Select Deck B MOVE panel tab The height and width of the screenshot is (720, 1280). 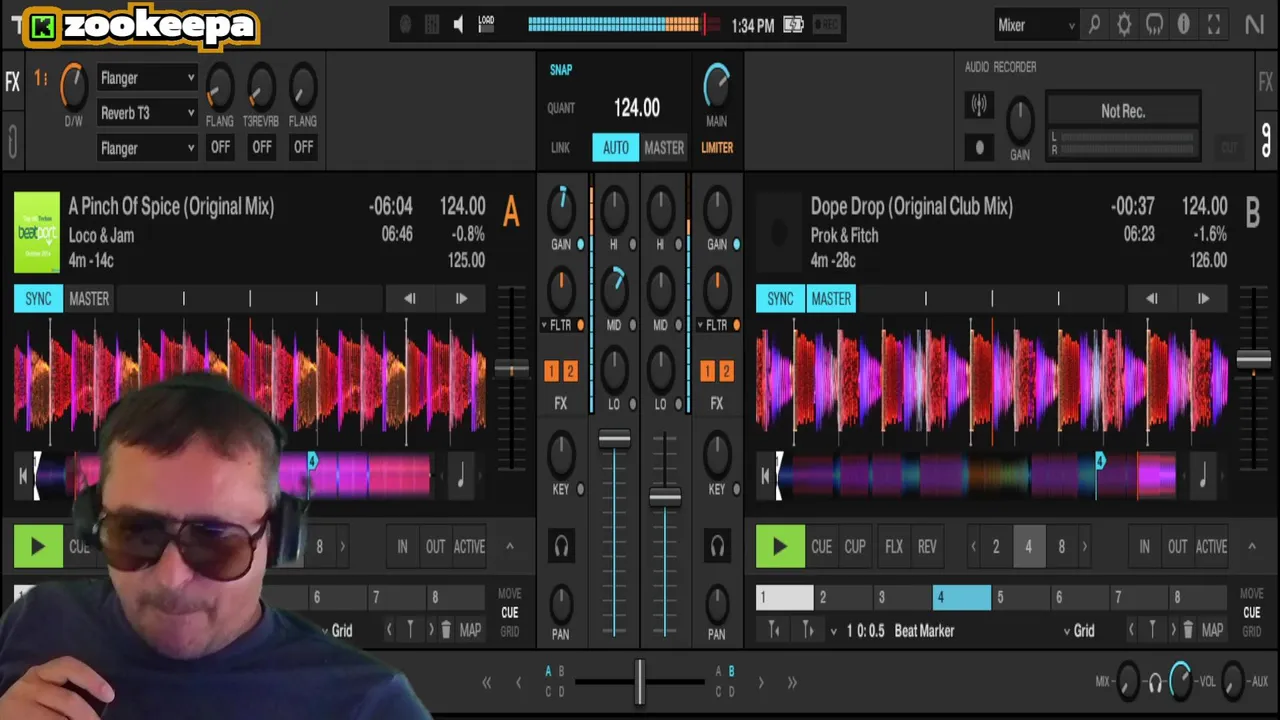point(1251,594)
